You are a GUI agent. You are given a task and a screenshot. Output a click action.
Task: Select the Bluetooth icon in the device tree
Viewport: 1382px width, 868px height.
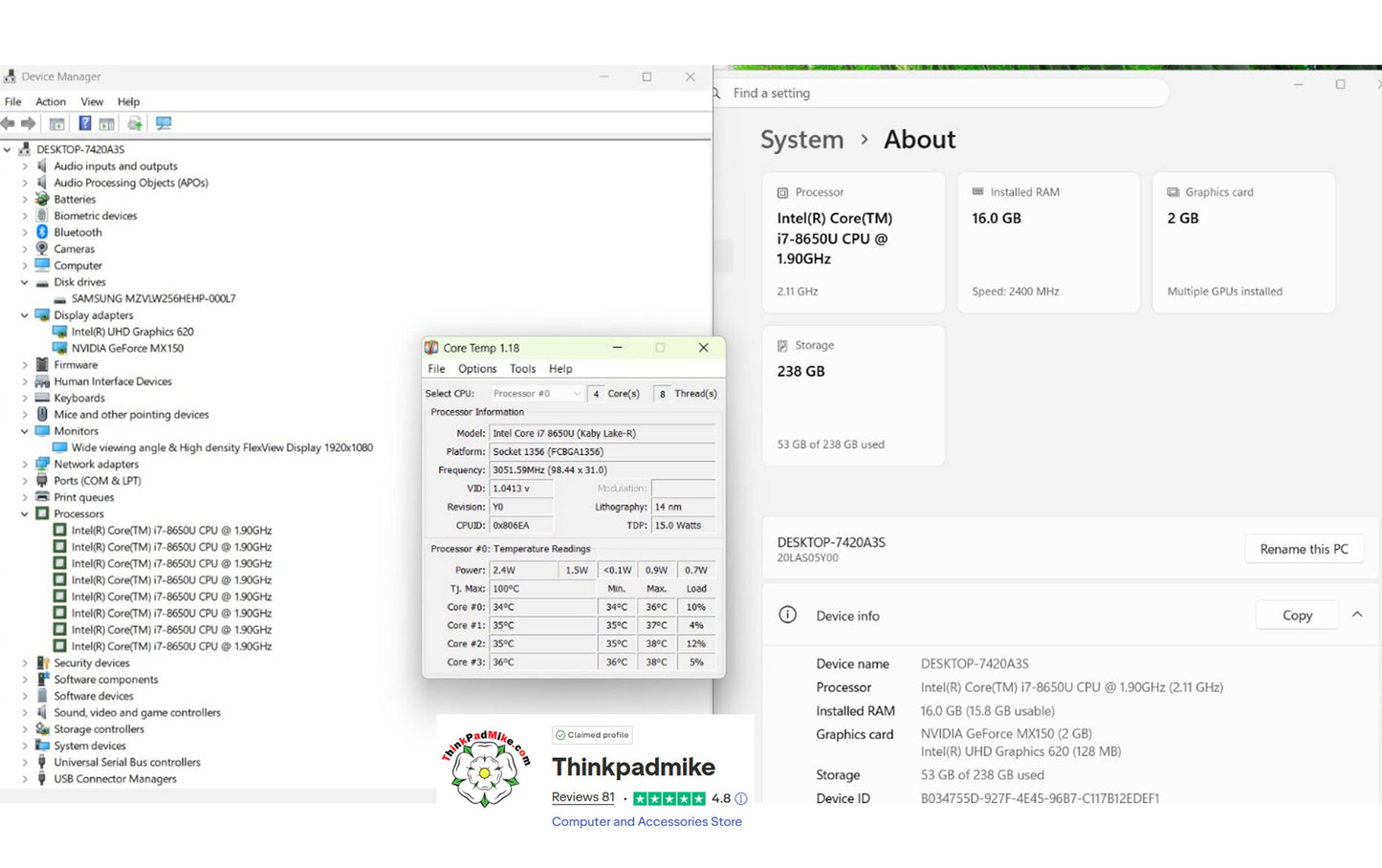(42, 232)
